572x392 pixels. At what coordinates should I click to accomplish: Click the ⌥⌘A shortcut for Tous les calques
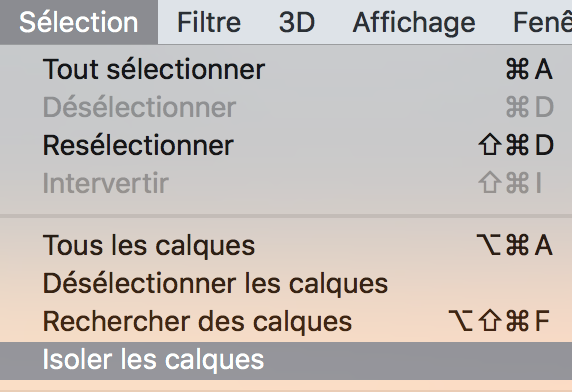[x=515, y=245]
